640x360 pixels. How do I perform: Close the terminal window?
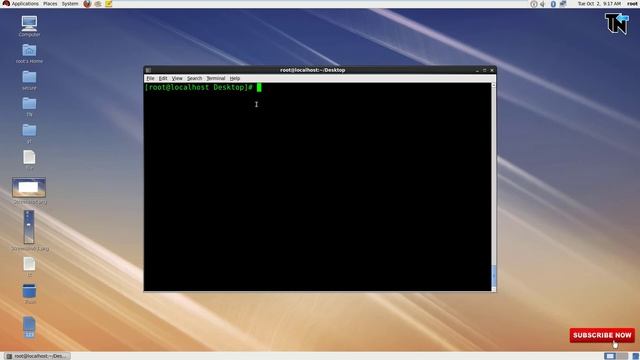pyautogui.click(x=492, y=70)
